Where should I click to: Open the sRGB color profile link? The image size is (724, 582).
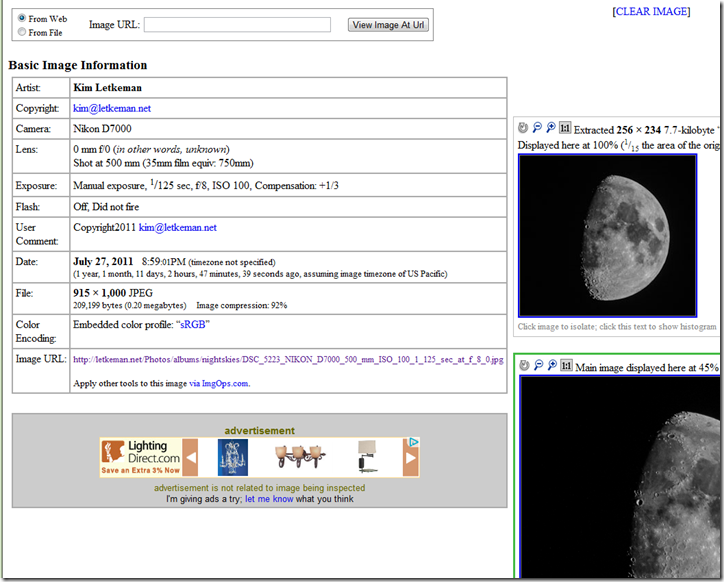coord(193,325)
